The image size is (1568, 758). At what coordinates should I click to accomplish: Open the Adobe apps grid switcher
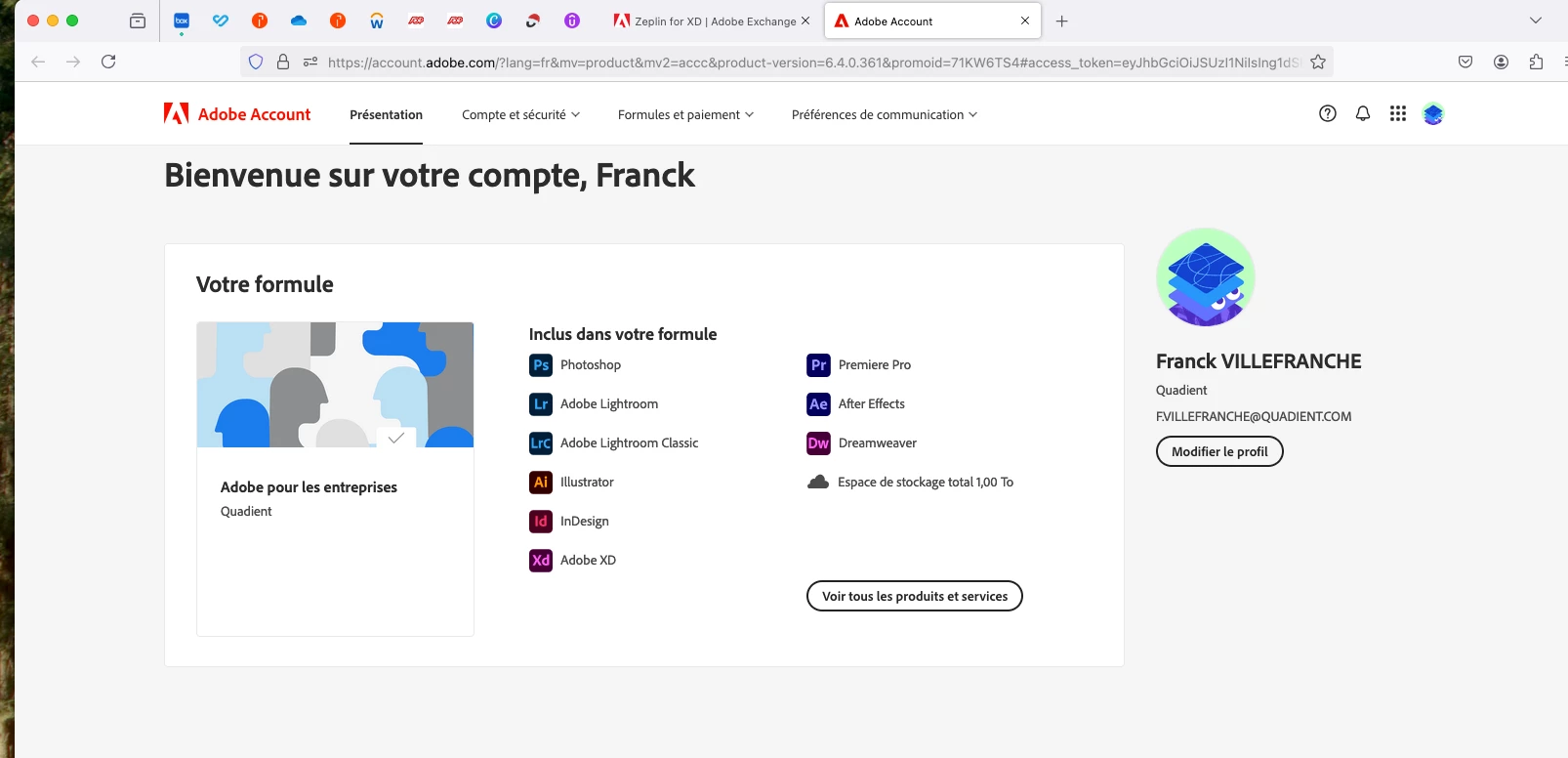point(1398,113)
